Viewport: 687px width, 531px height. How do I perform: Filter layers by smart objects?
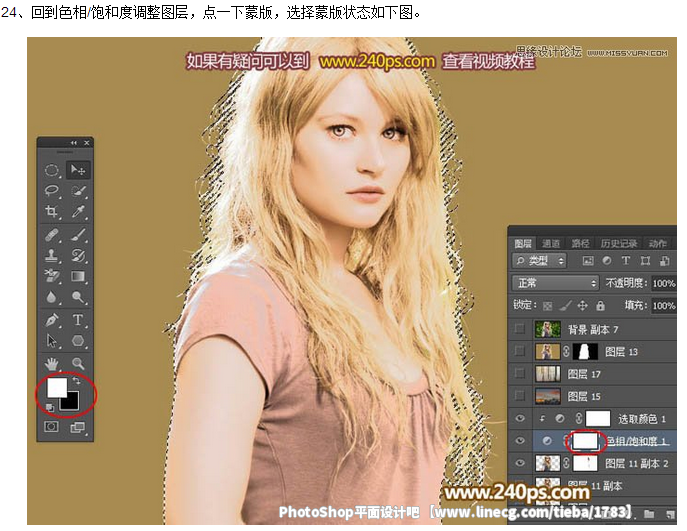[664, 261]
